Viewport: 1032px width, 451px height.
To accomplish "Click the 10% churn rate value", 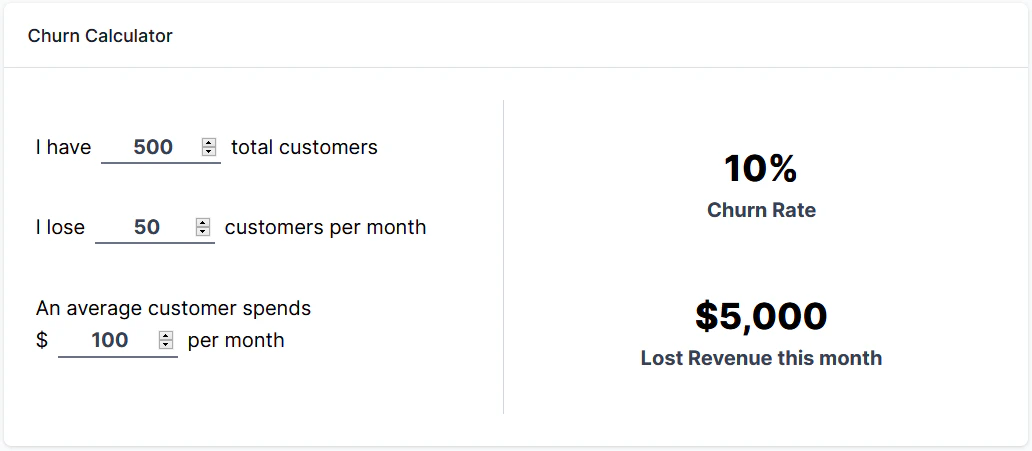I will [x=761, y=168].
